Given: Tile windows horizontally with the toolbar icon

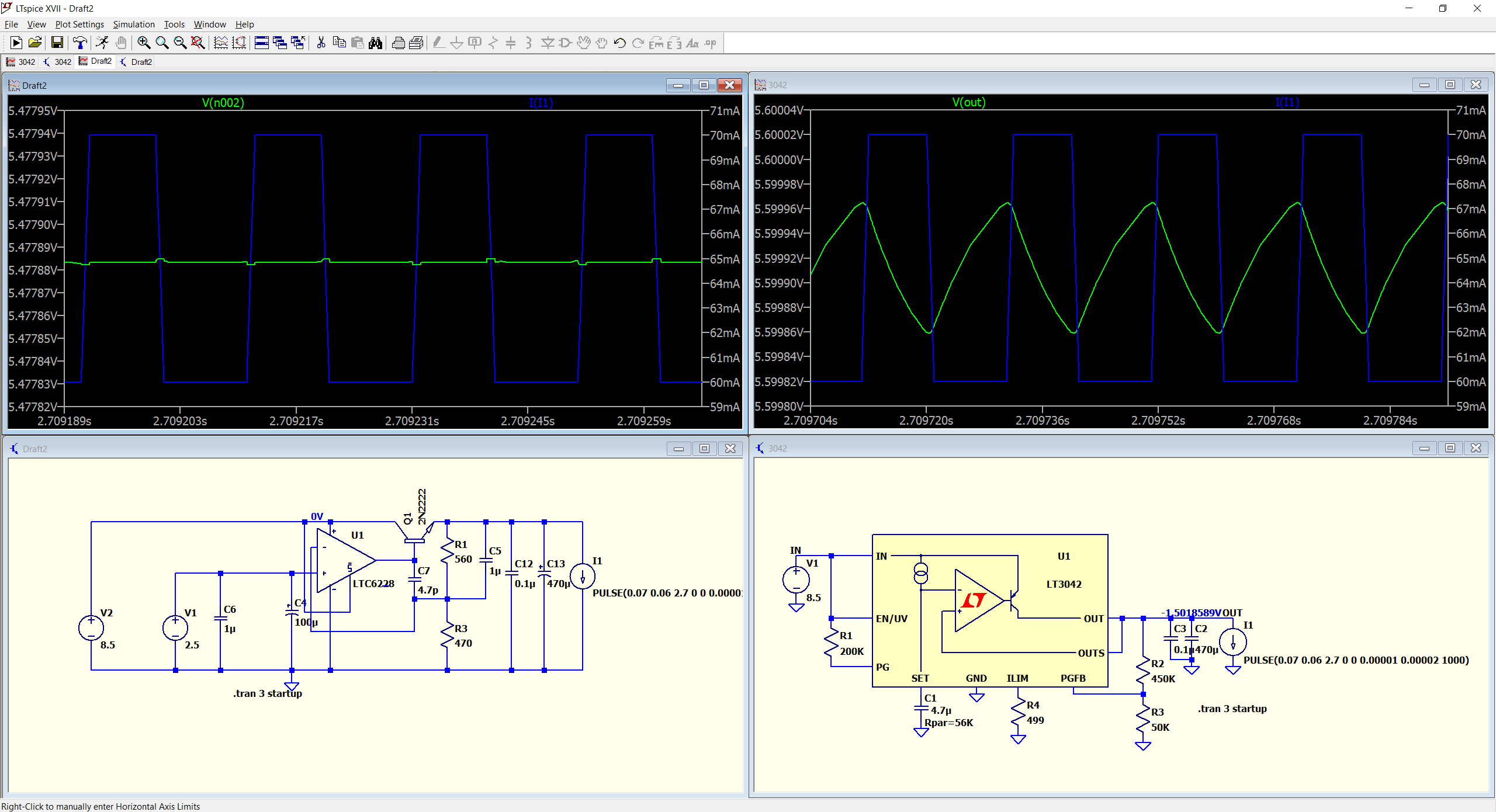Looking at the screenshot, I should point(262,43).
